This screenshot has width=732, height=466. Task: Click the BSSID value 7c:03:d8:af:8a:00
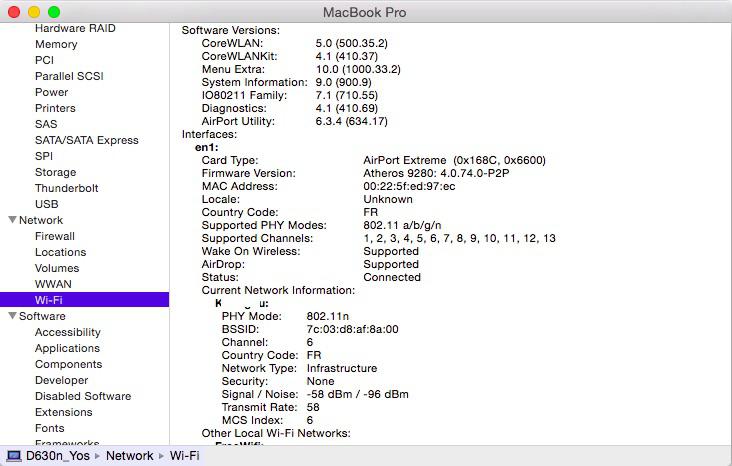[352, 329]
